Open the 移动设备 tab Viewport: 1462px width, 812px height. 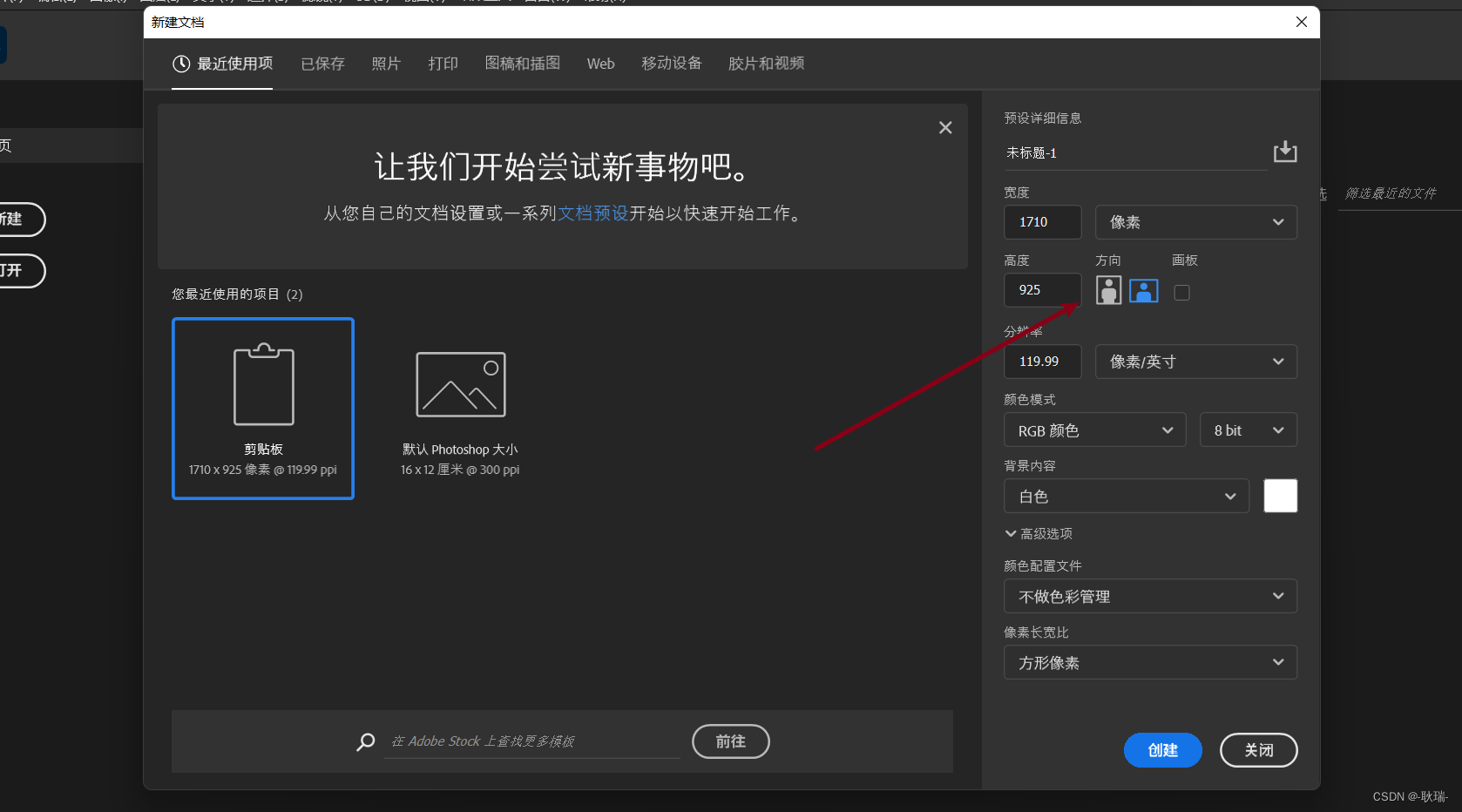click(670, 63)
